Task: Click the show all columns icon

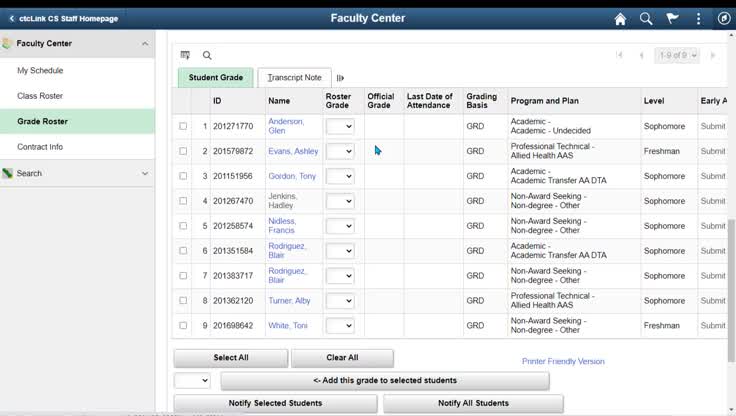Action: [340, 78]
